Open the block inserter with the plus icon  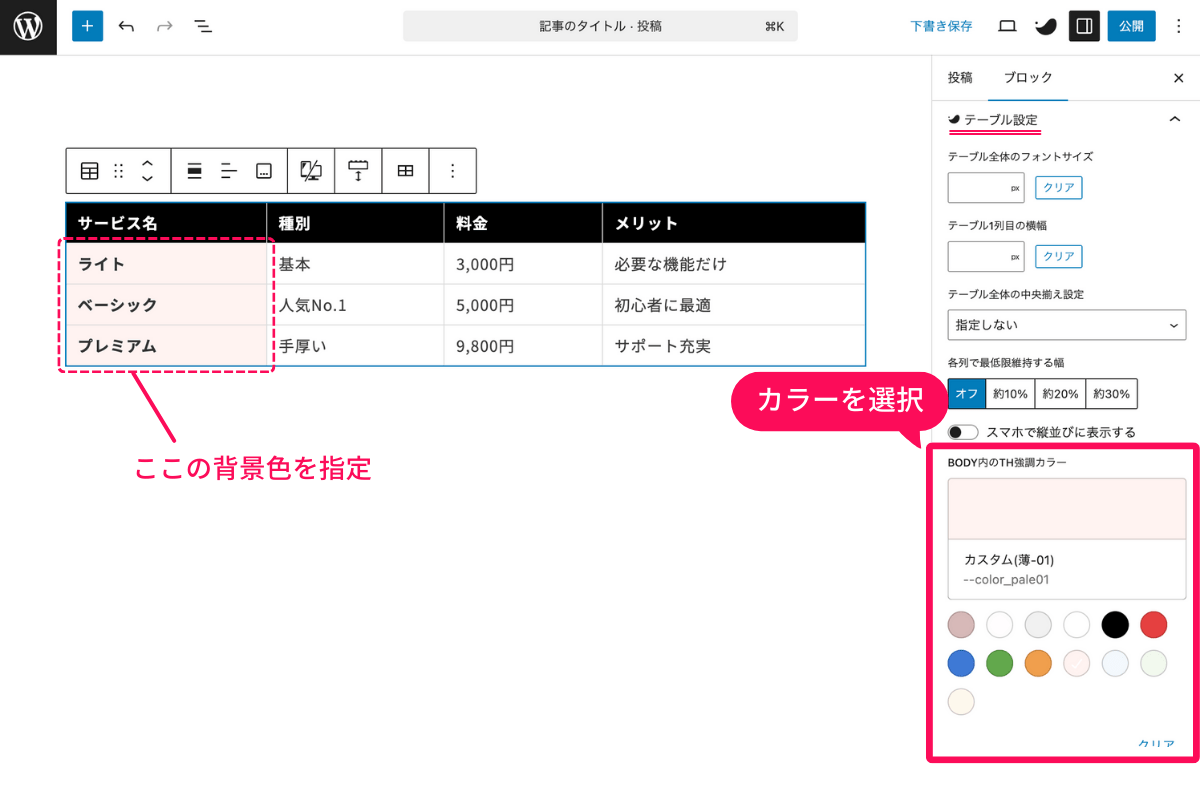click(87, 26)
